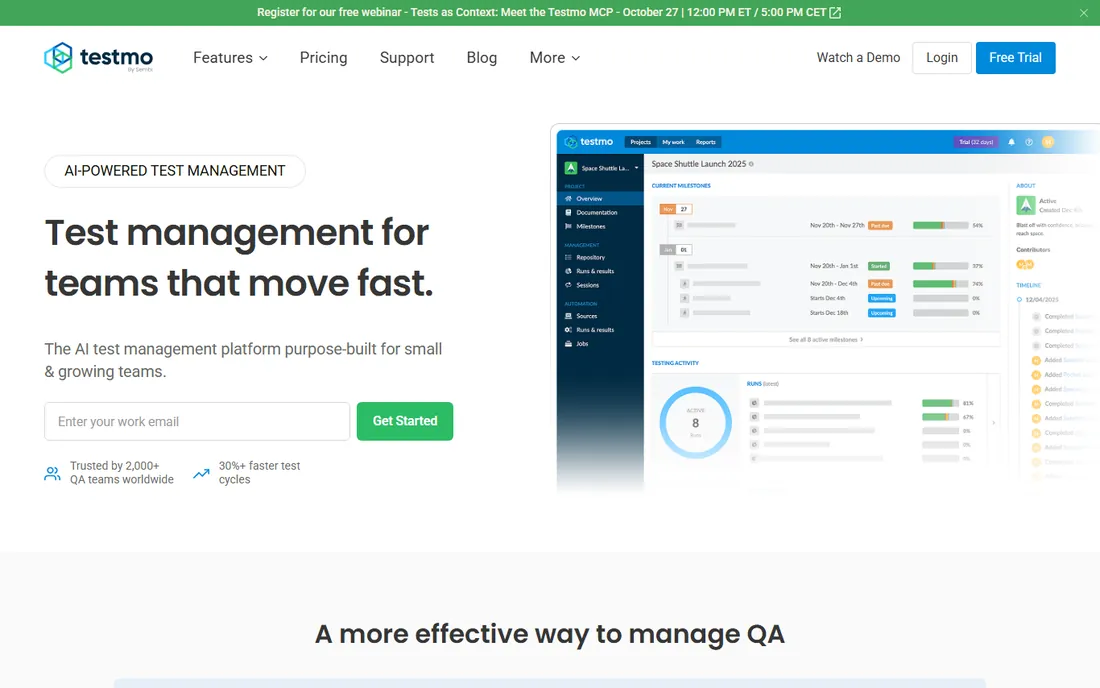The width and height of the screenshot is (1100, 688).
Task: Open Space Shuttle project dropdown in preview
Action: tap(602, 168)
